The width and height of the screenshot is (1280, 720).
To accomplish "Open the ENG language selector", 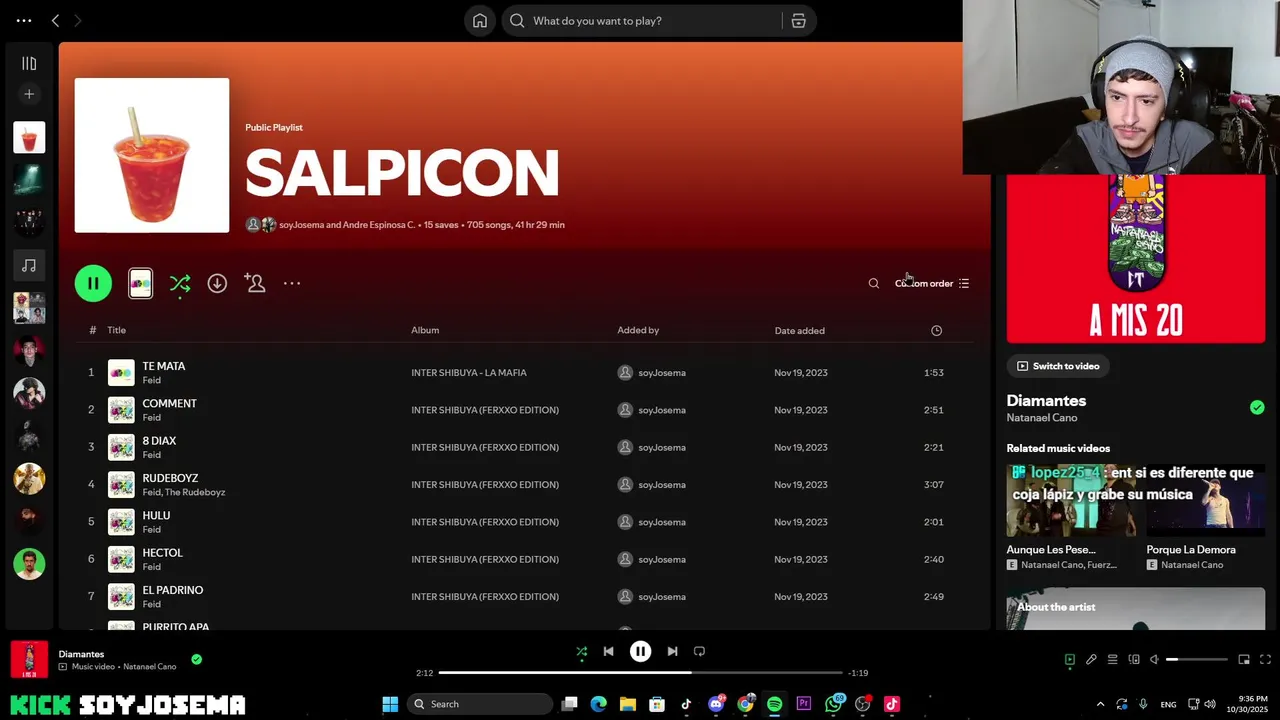I will tap(1168, 705).
